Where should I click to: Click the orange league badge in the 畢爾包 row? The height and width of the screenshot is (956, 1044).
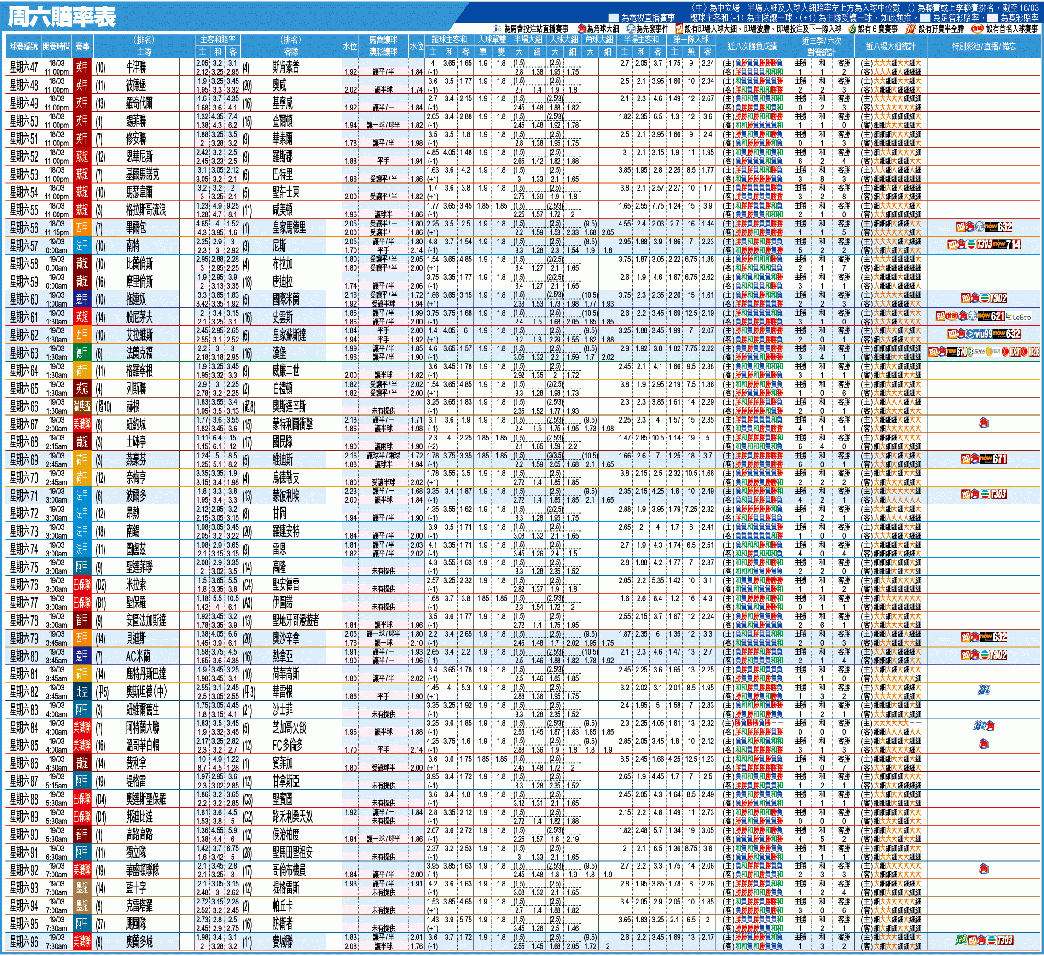(x=82, y=228)
